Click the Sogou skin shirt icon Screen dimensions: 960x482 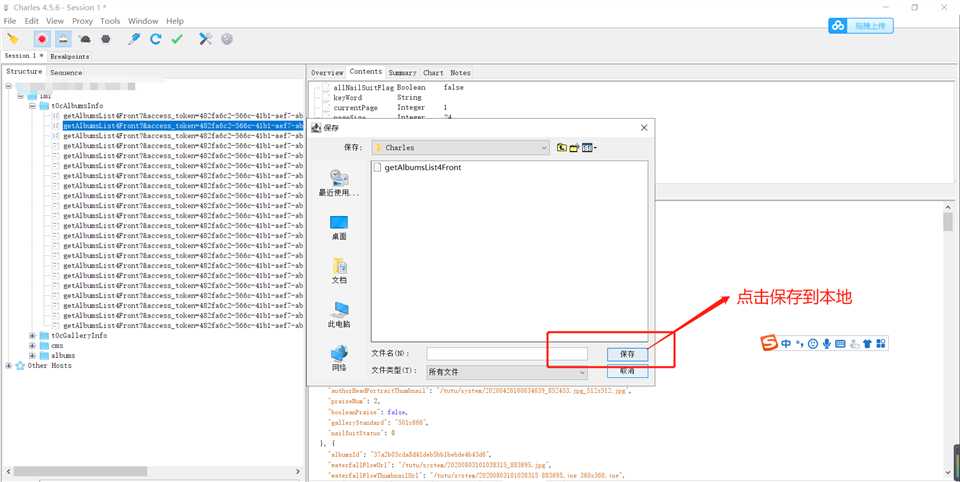[867, 344]
